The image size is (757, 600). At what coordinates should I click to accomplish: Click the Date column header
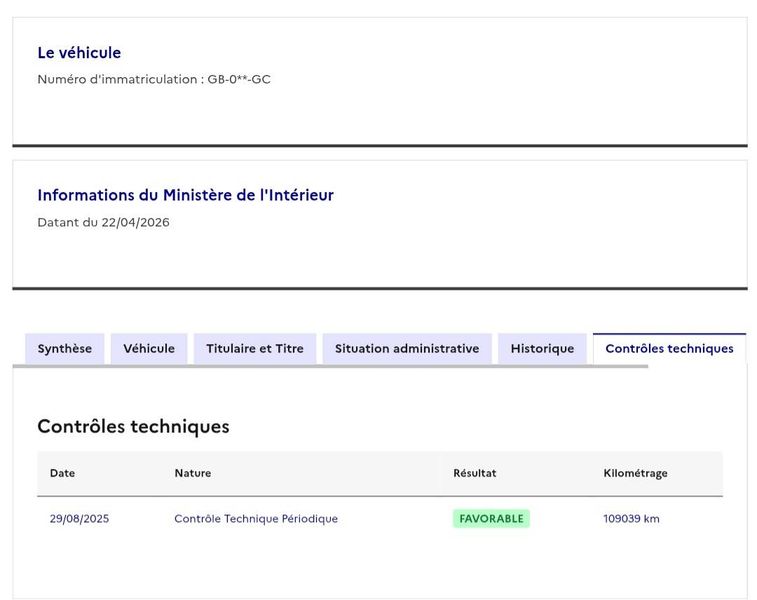coord(62,473)
